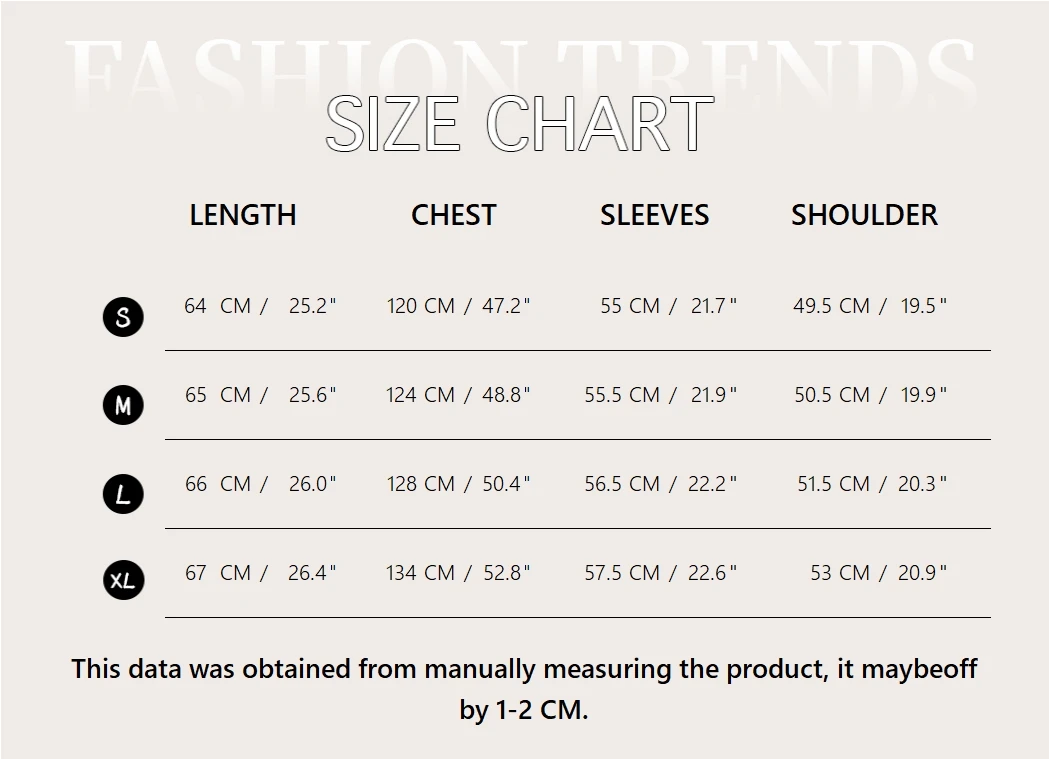The height and width of the screenshot is (759, 1049).
Task: Click the 64 CM / 25.2" length value
Action: 260,306
